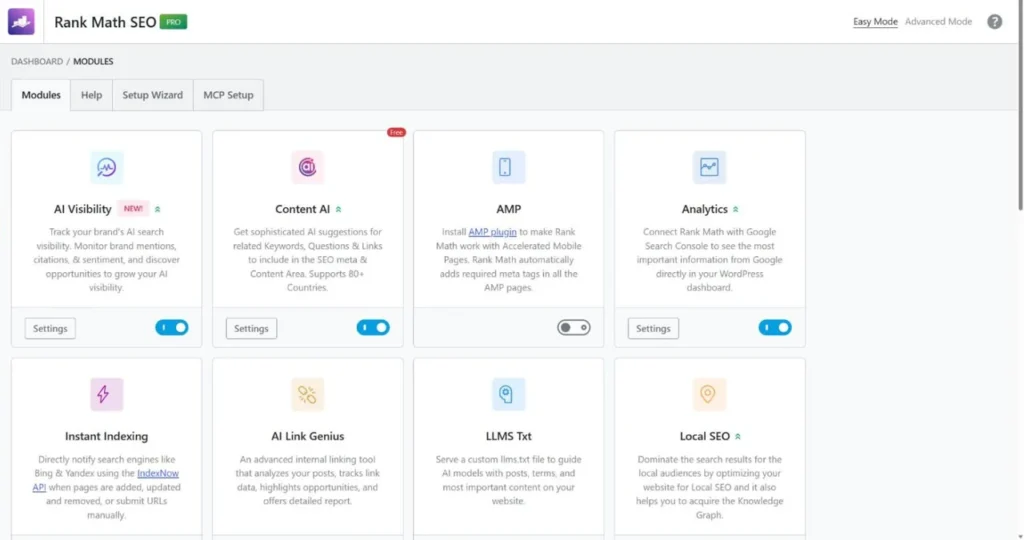This screenshot has width=1024, height=540.
Task: Switch to the Modules tab
Action: point(40,95)
